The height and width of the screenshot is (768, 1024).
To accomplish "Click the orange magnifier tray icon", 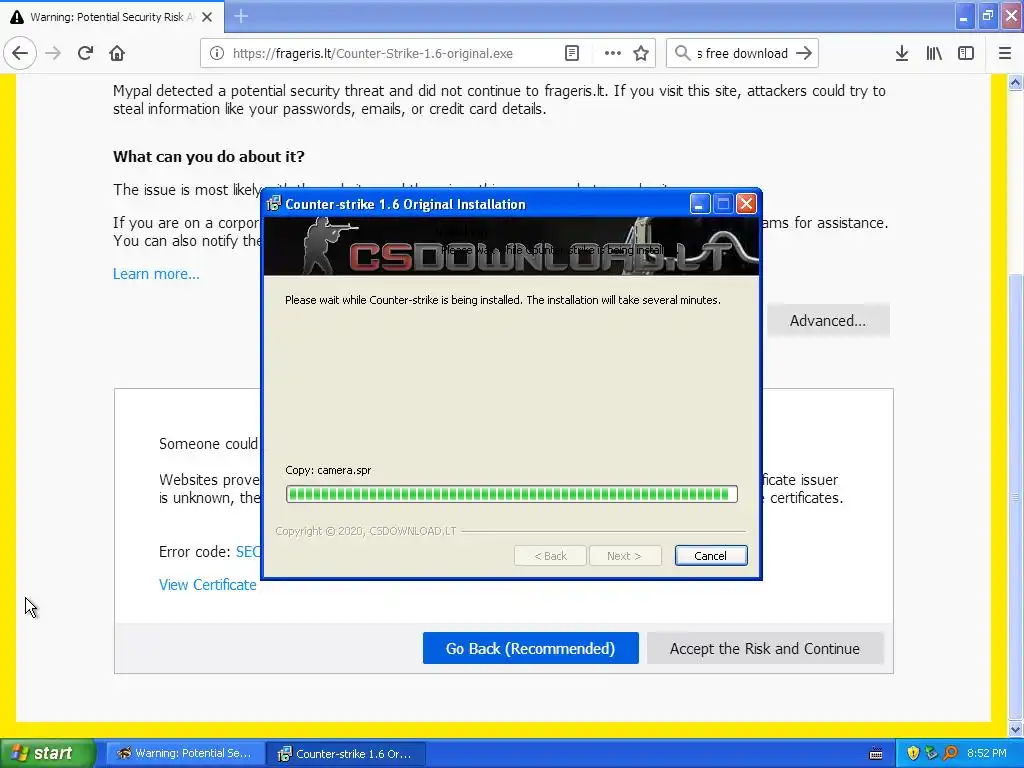I will pos(950,754).
